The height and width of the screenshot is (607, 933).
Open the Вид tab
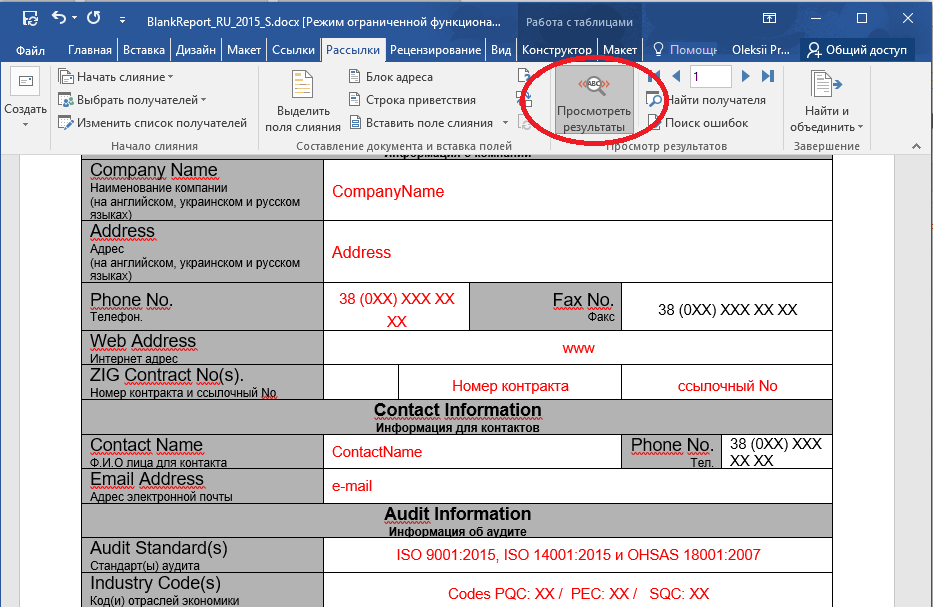click(501, 50)
